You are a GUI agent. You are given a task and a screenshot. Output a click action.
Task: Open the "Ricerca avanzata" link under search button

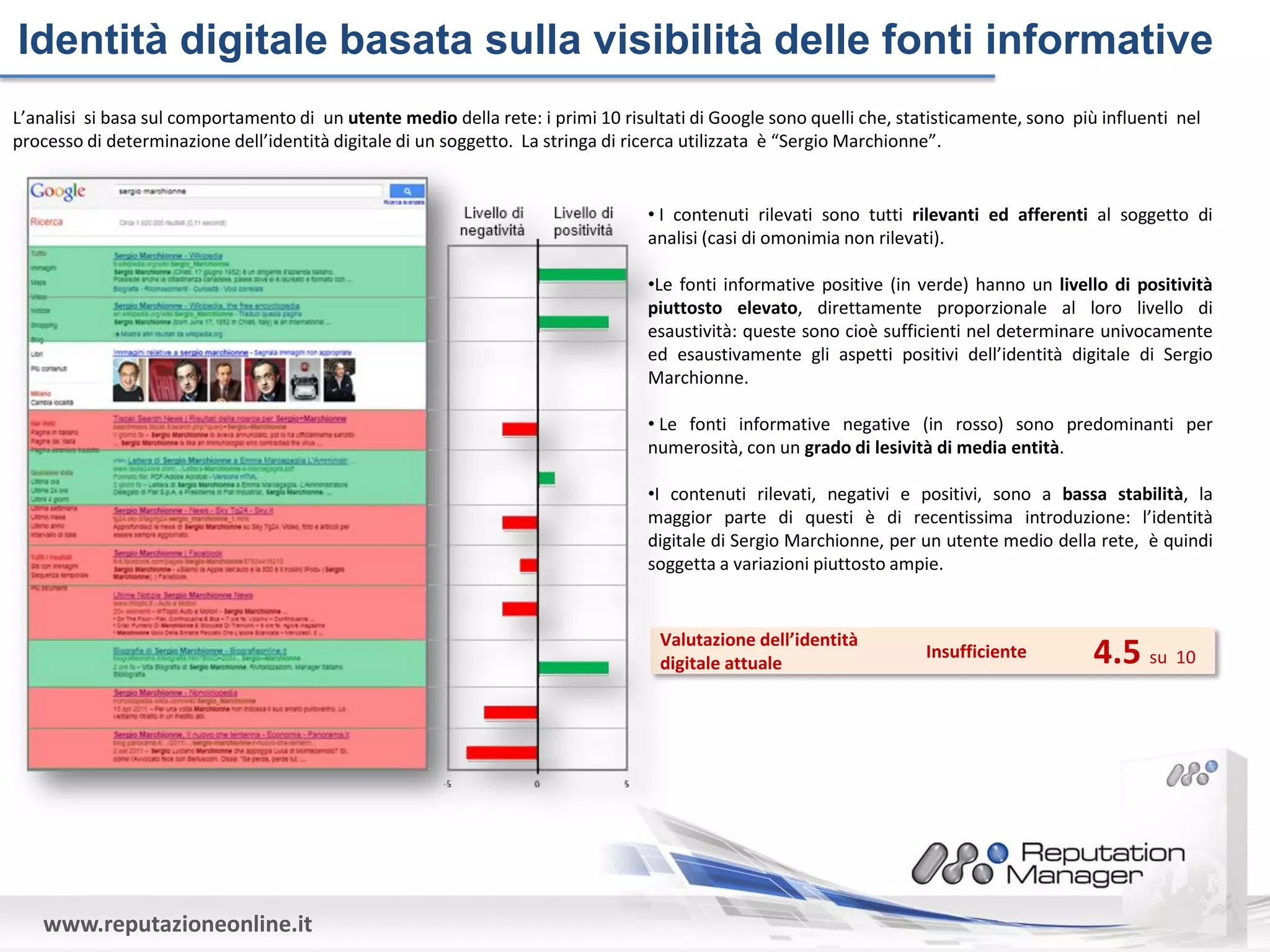pyautogui.click(x=404, y=202)
